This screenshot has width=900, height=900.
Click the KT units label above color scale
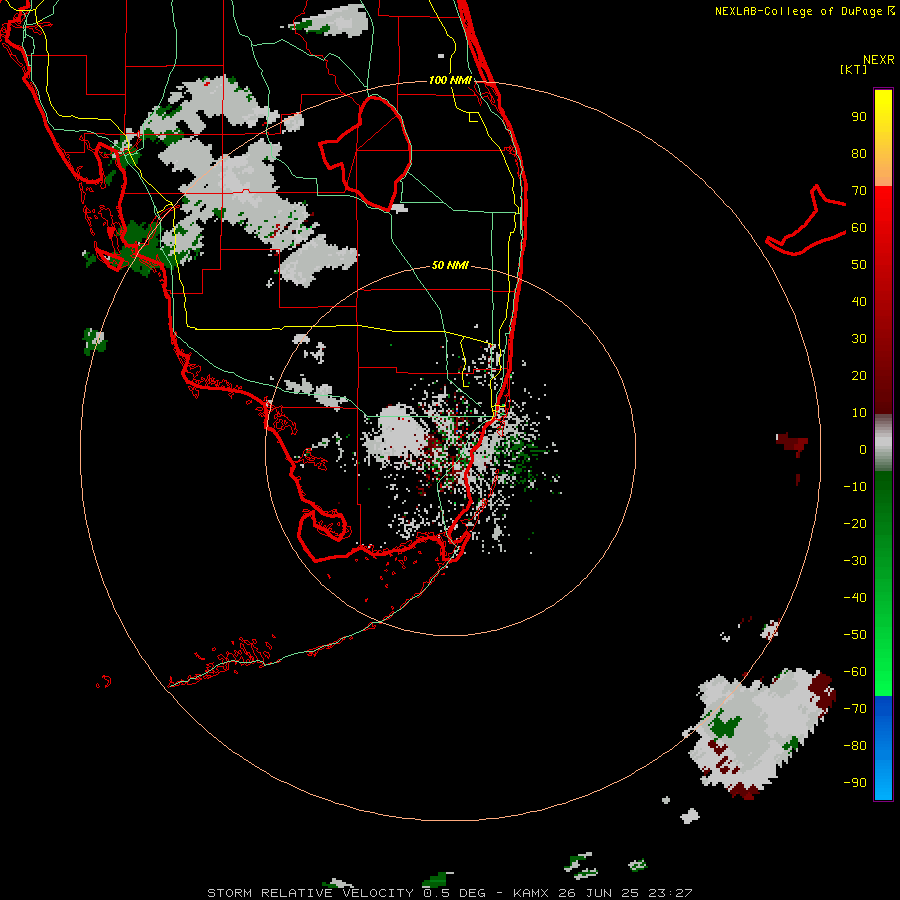click(854, 69)
